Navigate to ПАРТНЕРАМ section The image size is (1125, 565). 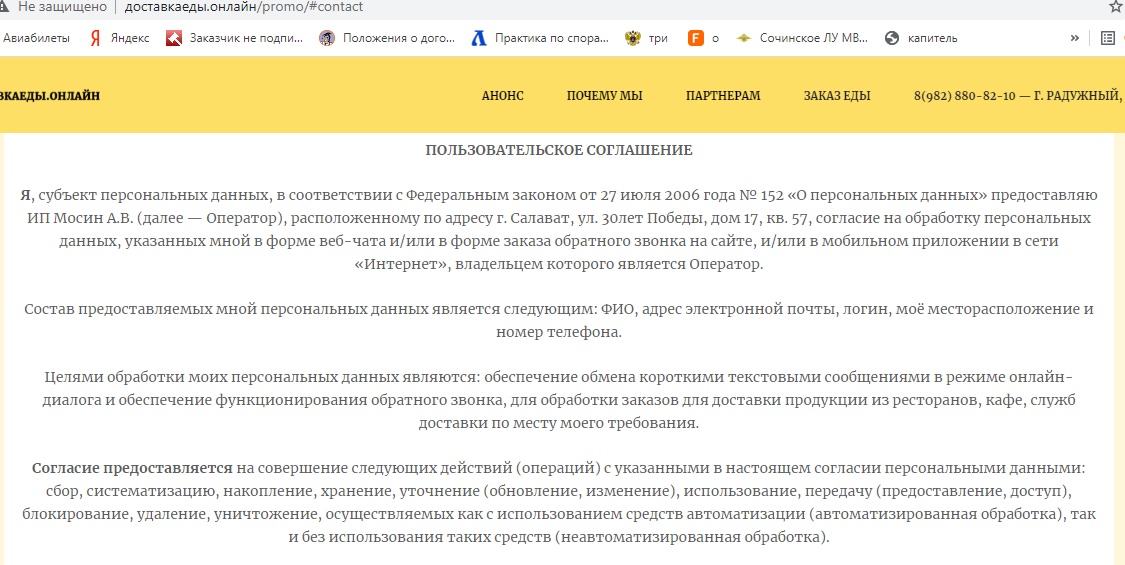click(x=723, y=96)
